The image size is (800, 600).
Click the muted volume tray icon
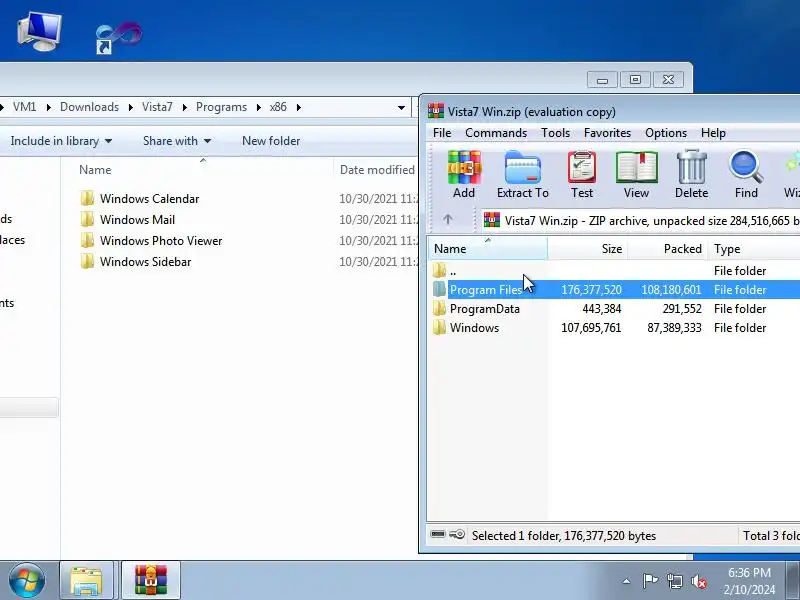coord(698,581)
